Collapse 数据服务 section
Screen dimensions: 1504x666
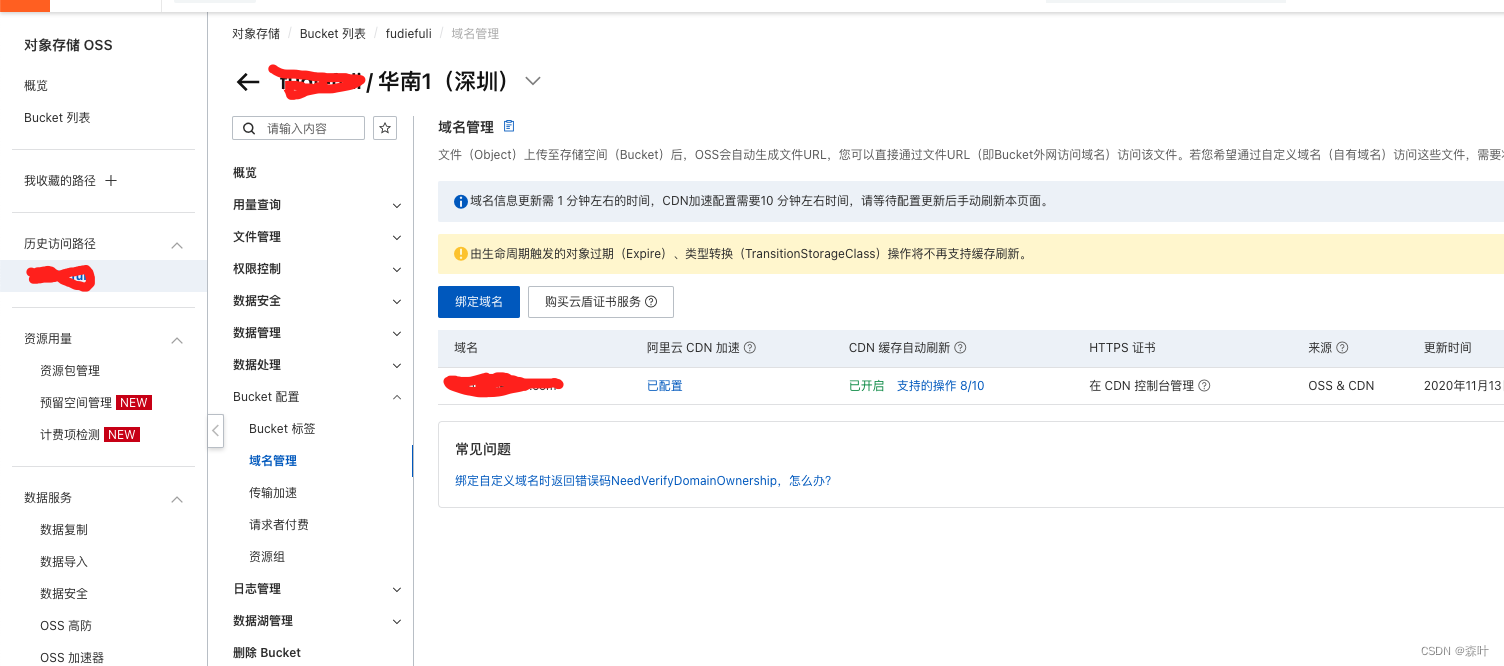tap(177, 499)
